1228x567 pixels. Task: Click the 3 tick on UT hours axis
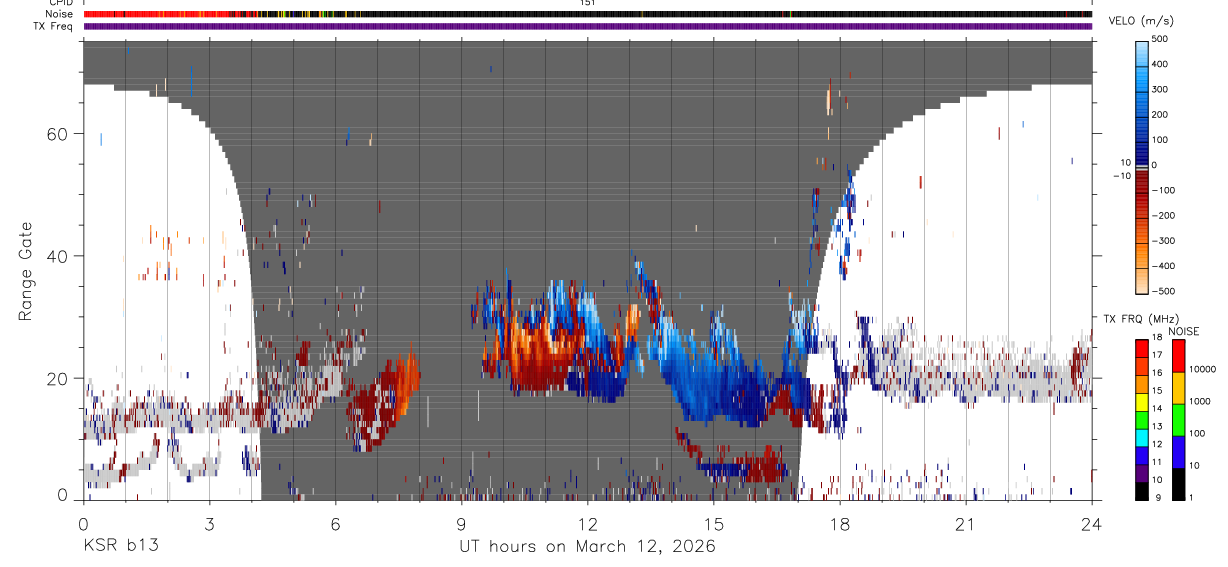click(209, 523)
